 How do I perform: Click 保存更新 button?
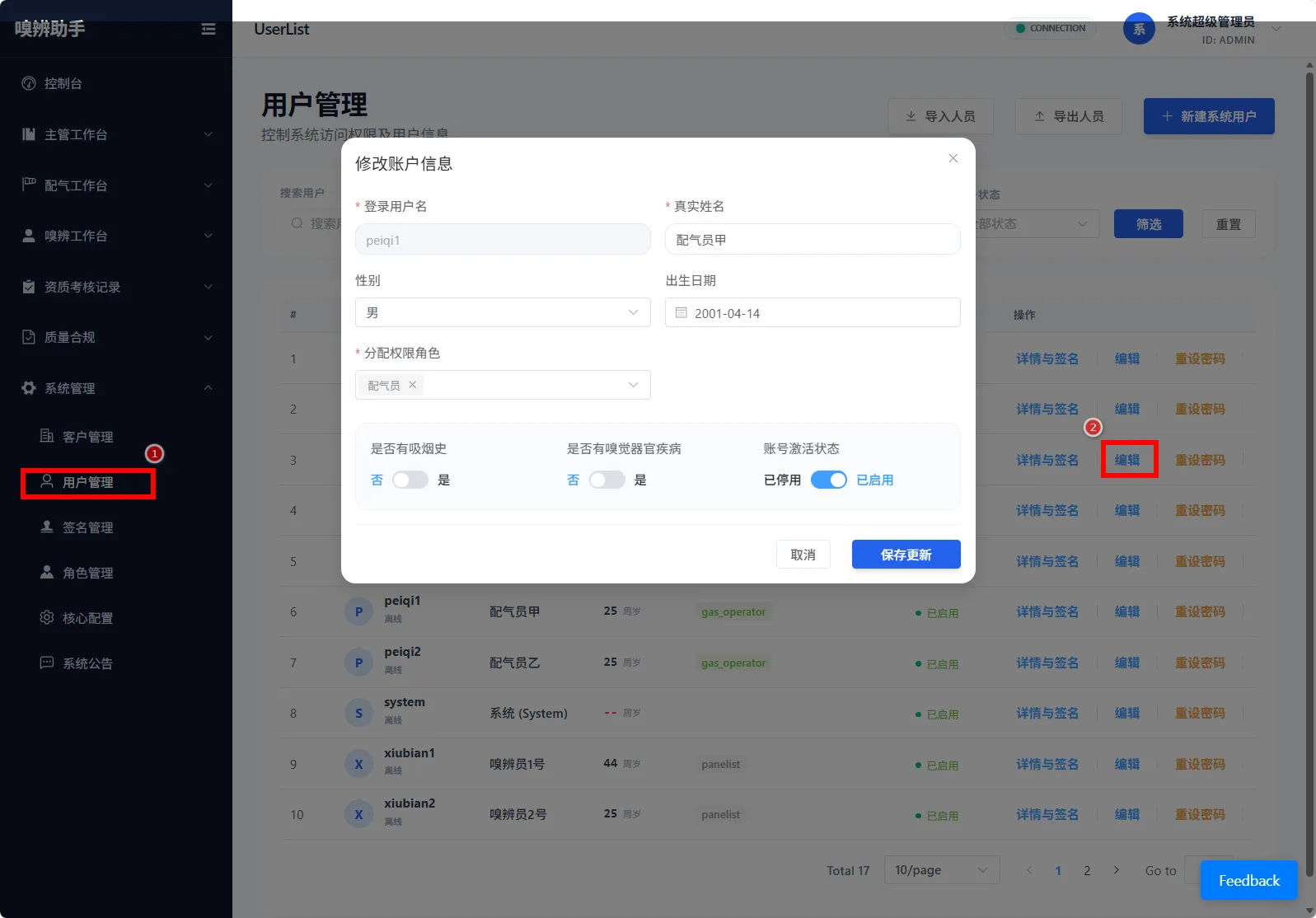pyautogui.click(x=906, y=555)
